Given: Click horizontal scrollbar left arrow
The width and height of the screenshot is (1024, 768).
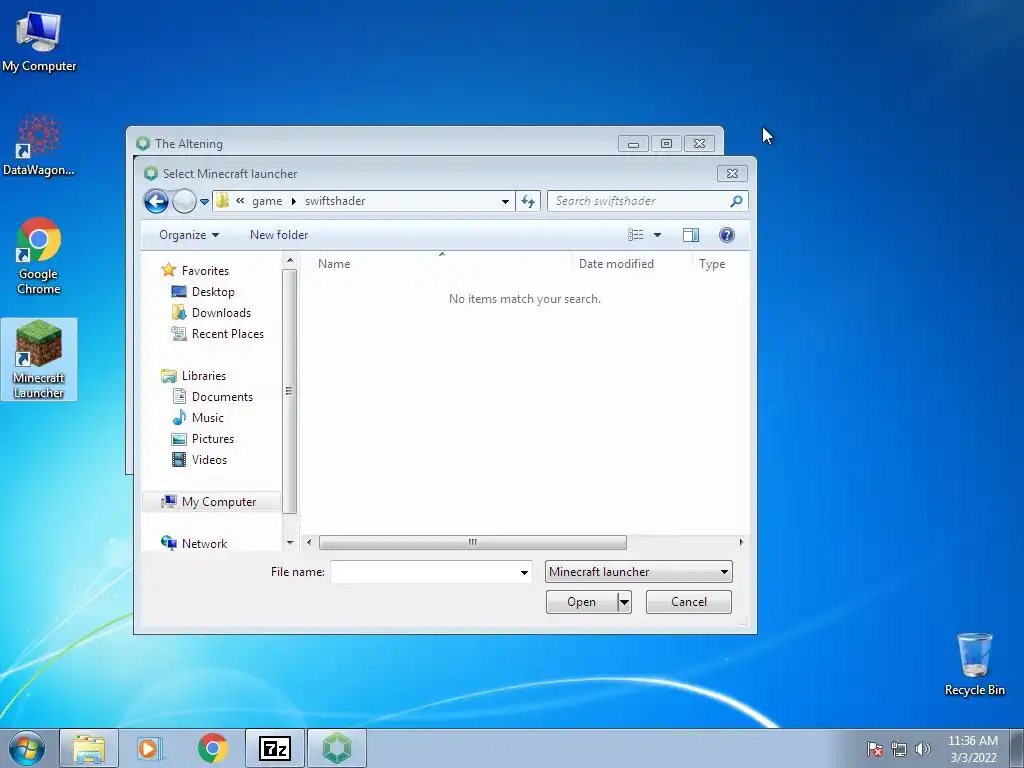Looking at the screenshot, I should (x=309, y=542).
